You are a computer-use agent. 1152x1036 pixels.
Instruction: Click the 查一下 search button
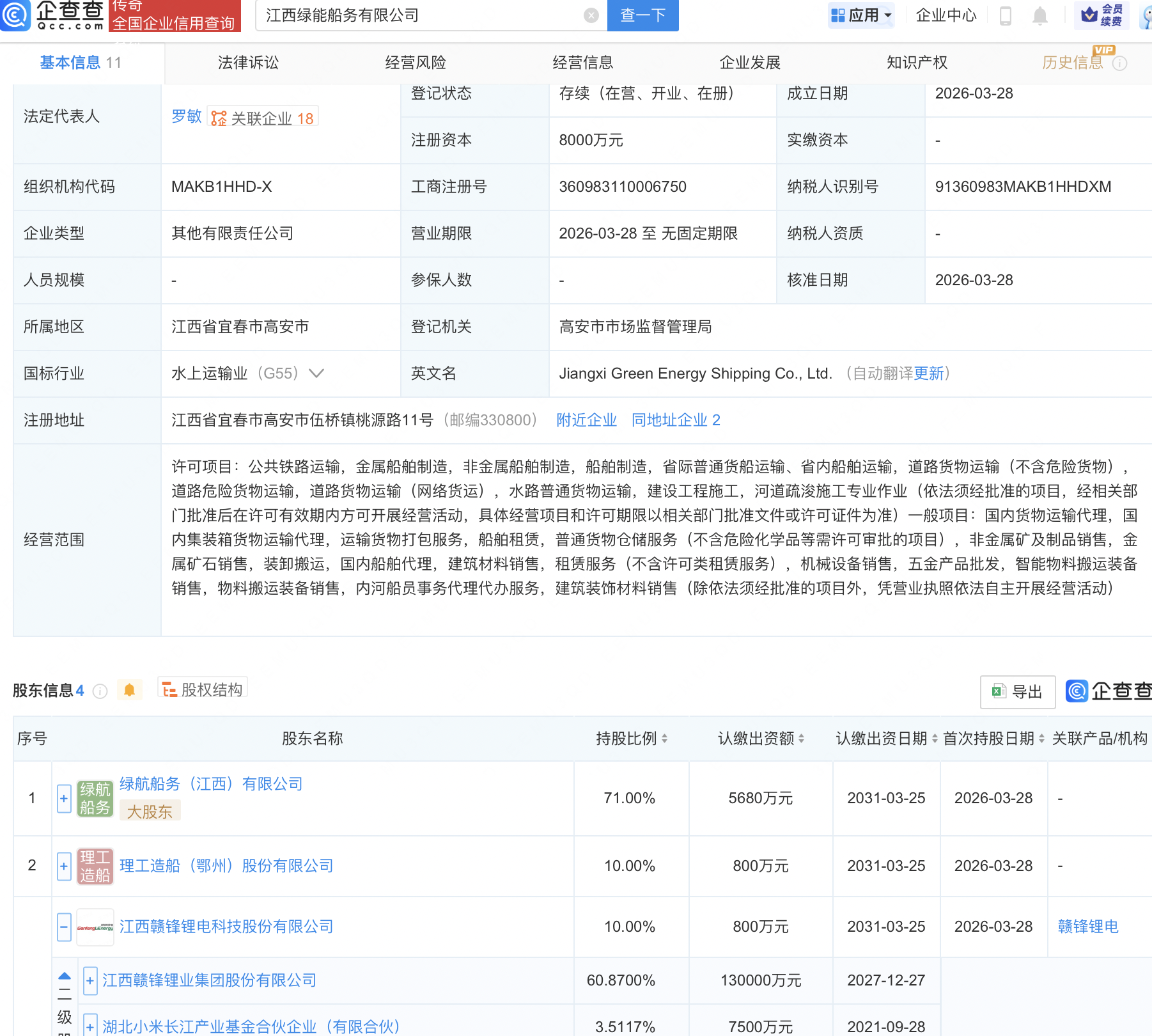click(x=642, y=15)
